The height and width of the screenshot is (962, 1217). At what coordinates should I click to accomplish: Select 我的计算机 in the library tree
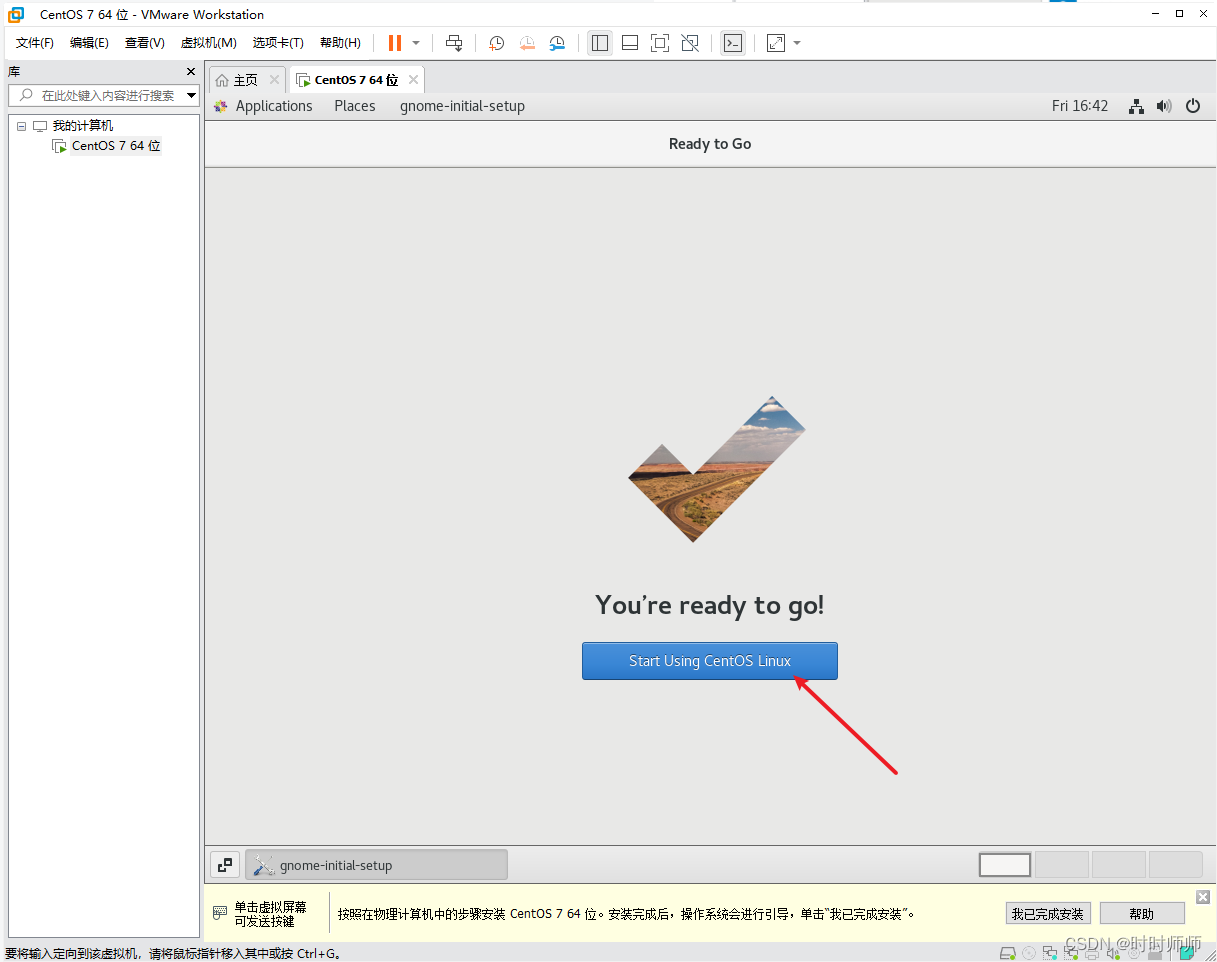(83, 126)
